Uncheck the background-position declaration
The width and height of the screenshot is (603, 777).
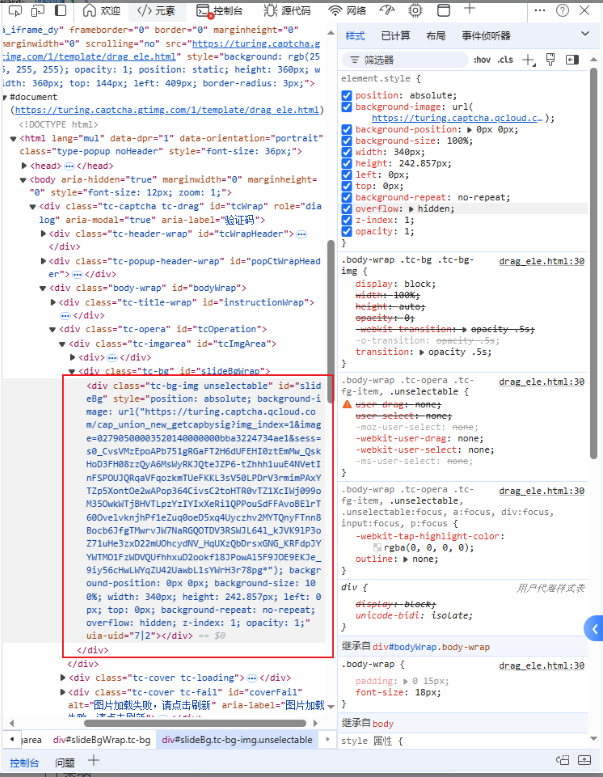[347, 129]
